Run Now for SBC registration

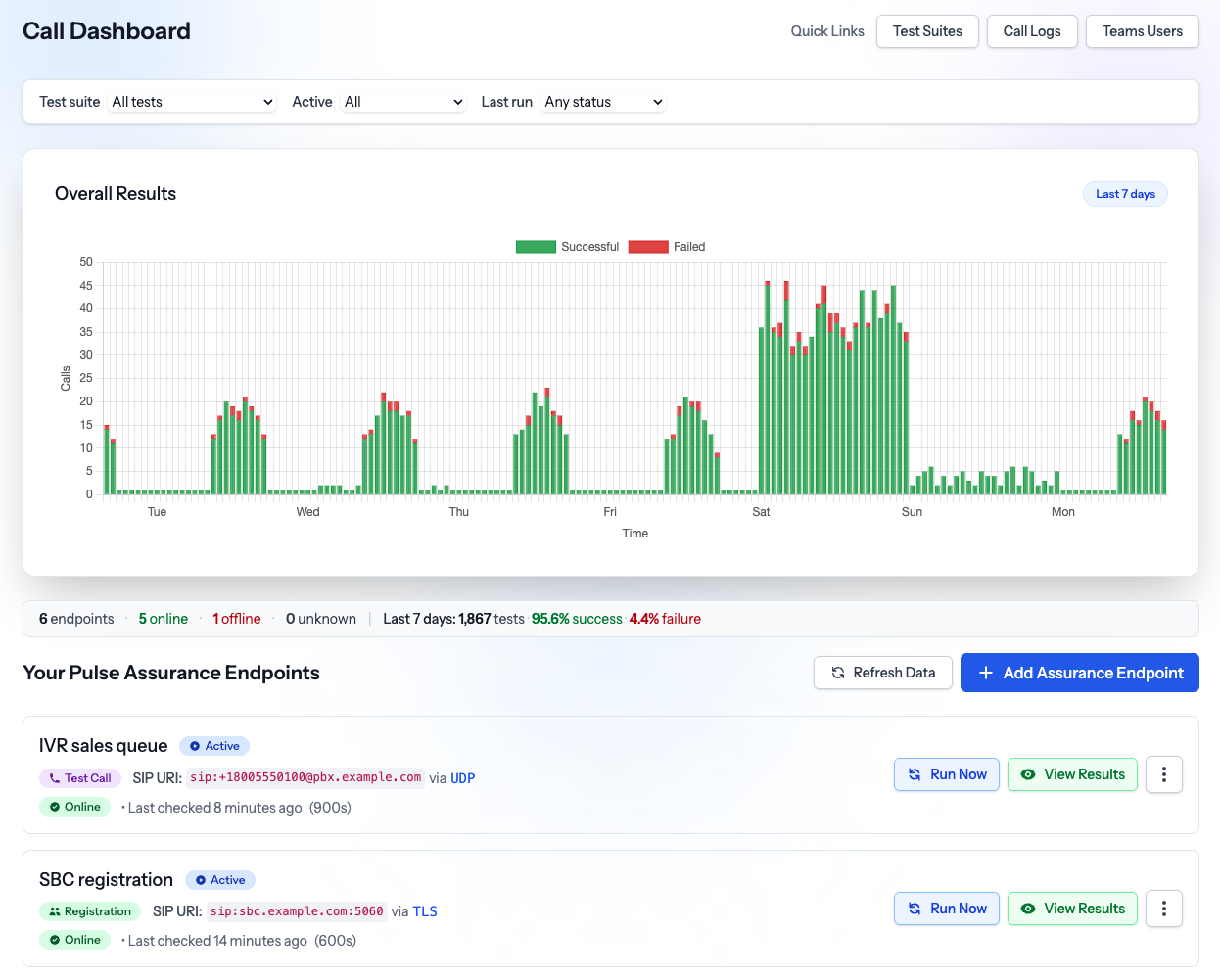(947, 909)
